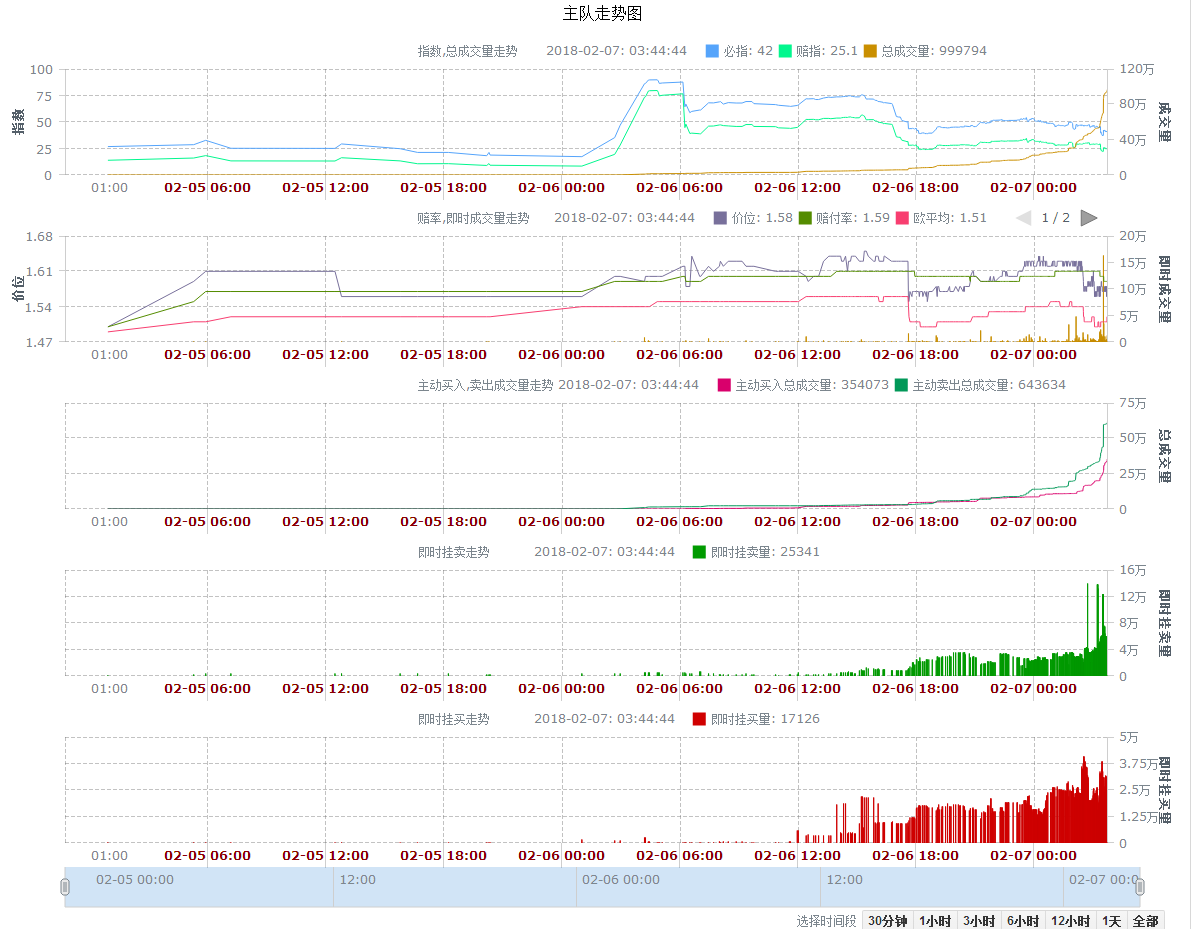1194x929 pixels.
Task: Click the 选择时间段 label
Action: (826, 921)
